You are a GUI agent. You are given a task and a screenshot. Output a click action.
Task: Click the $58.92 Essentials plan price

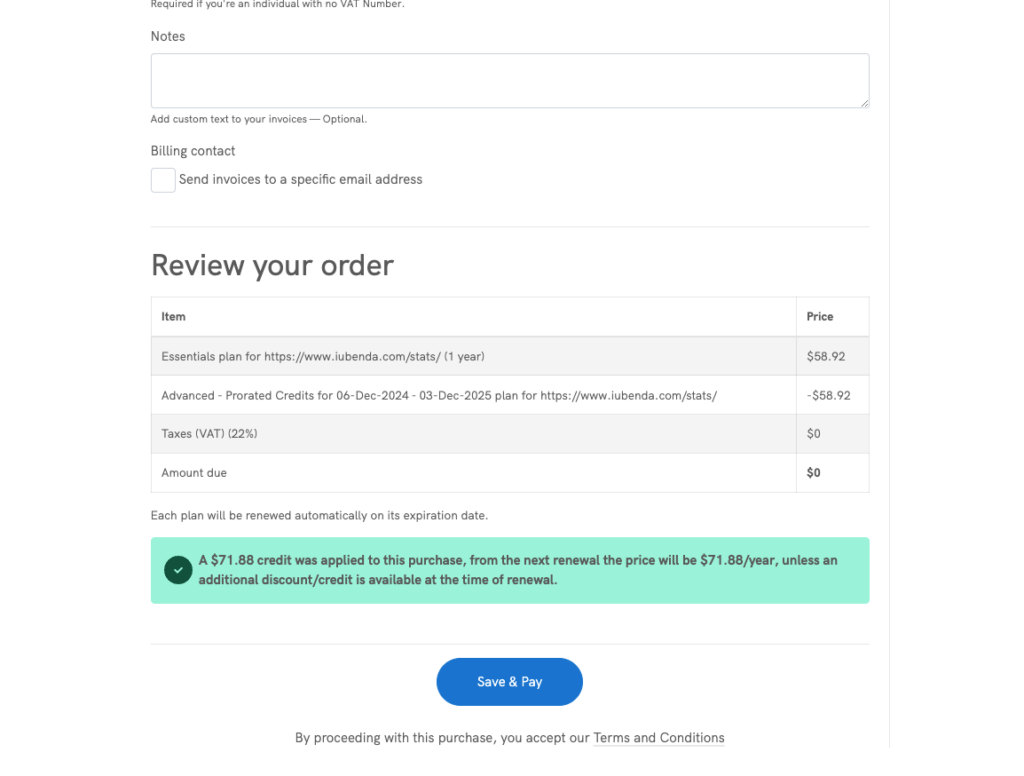(x=825, y=356)
